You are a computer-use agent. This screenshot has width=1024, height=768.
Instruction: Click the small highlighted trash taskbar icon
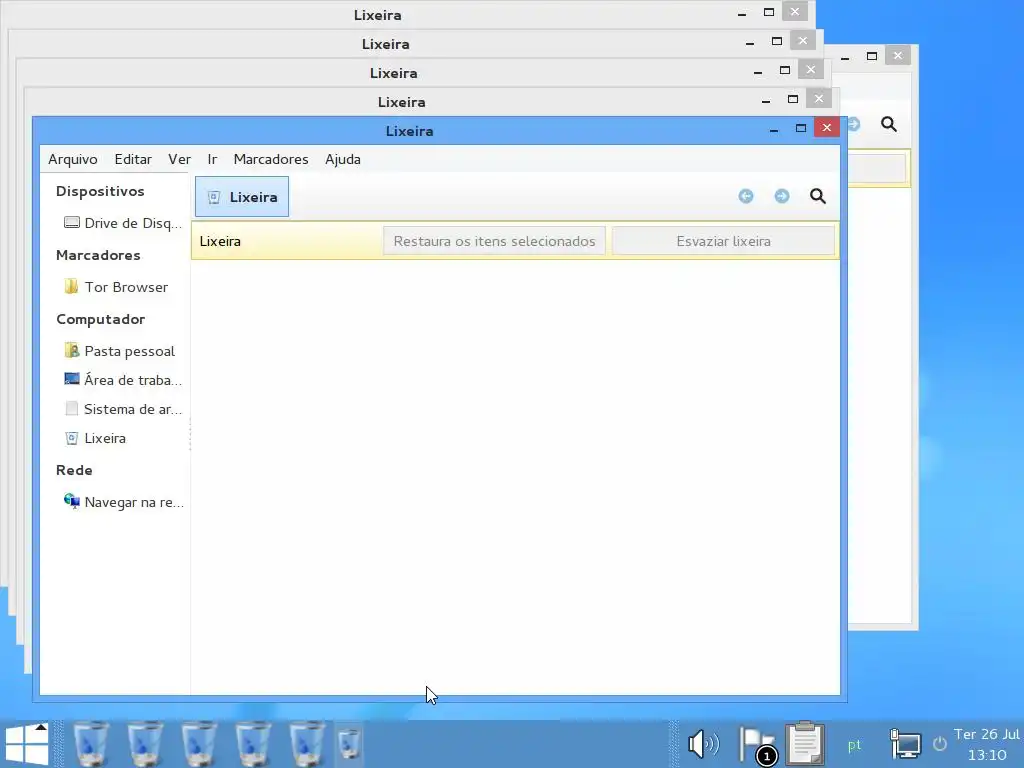tap(349, 744)
